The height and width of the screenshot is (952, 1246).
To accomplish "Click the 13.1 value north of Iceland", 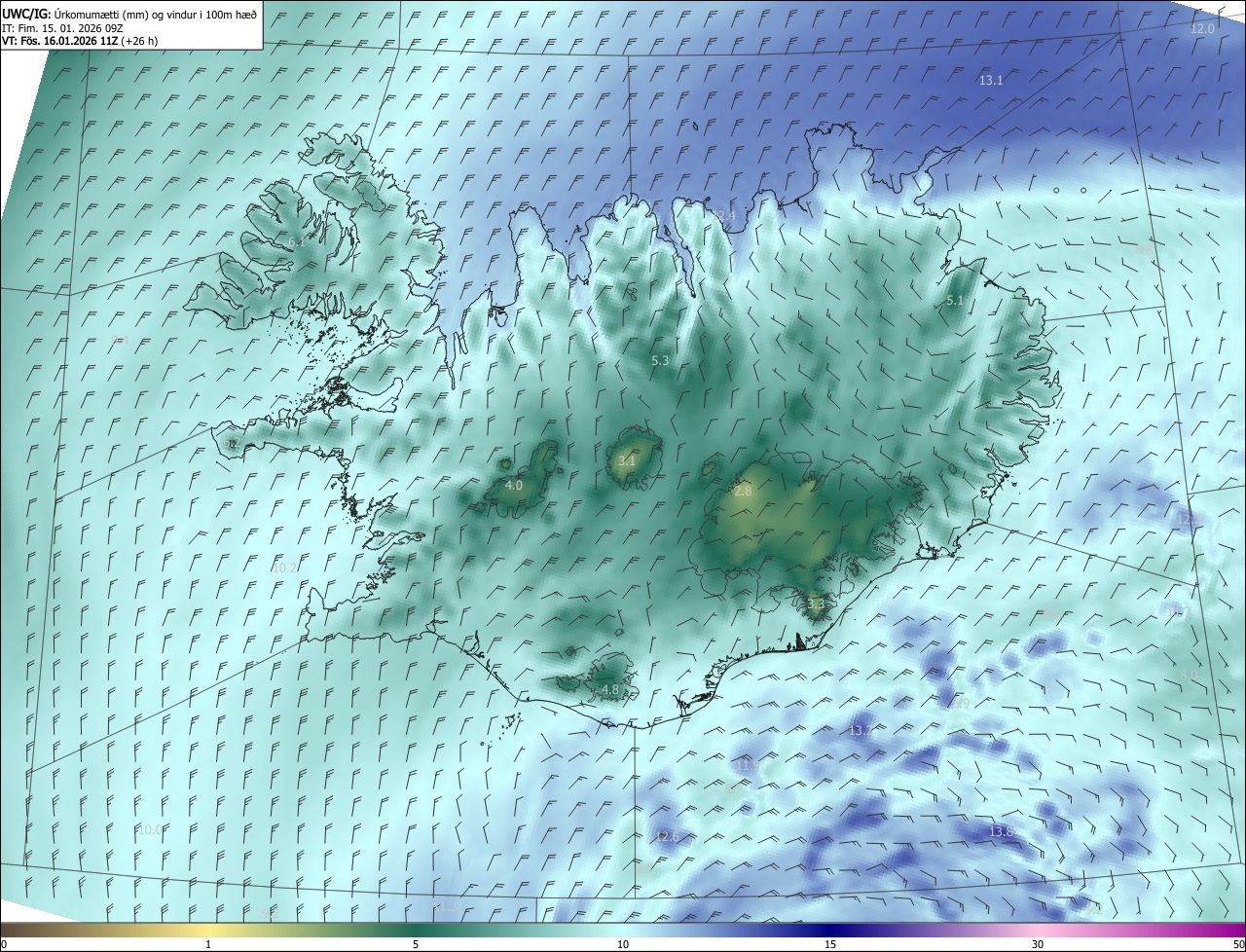I will click(991, 81).
